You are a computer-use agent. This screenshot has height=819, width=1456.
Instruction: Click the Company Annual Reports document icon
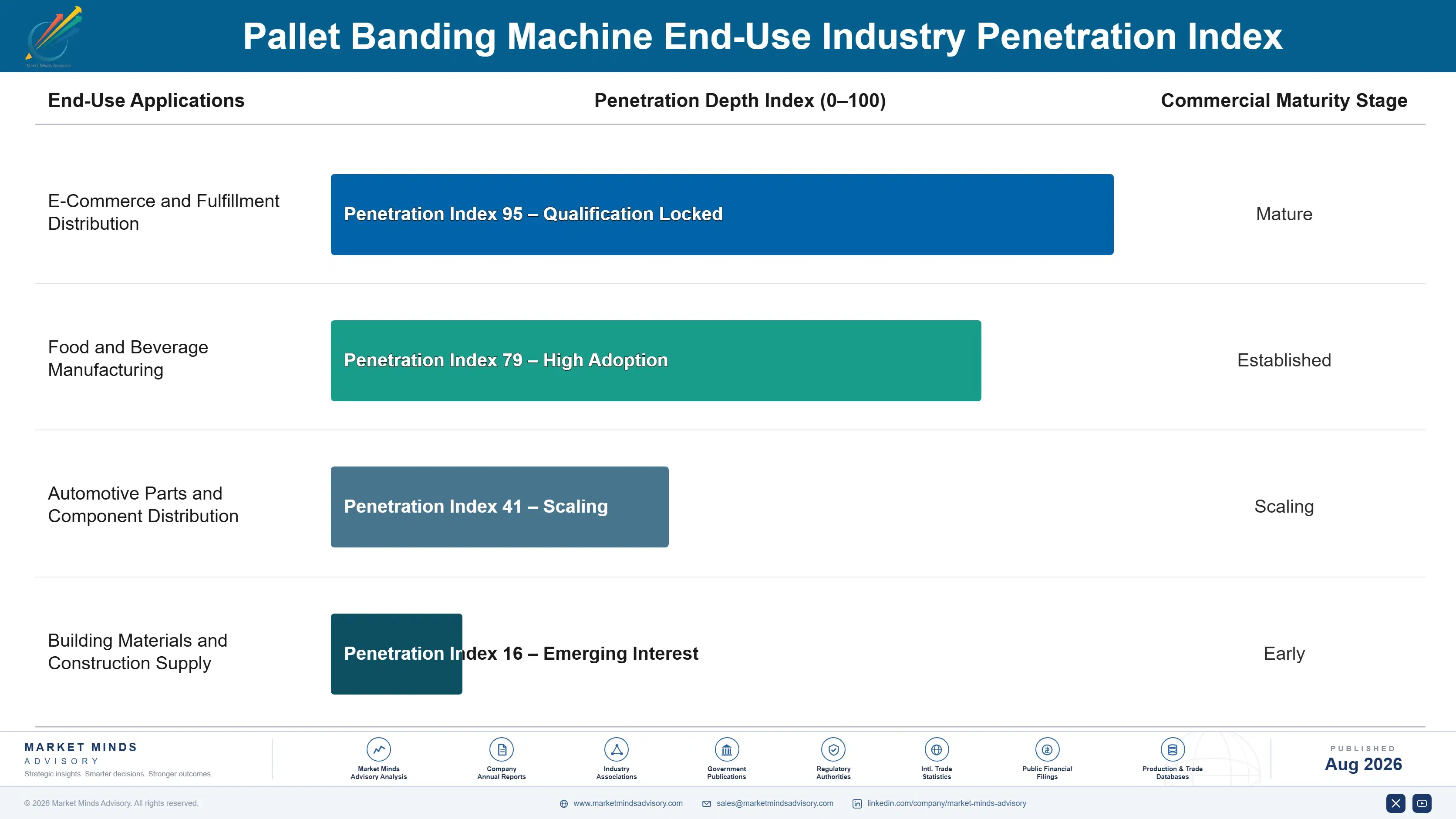[x=501, y=749]
